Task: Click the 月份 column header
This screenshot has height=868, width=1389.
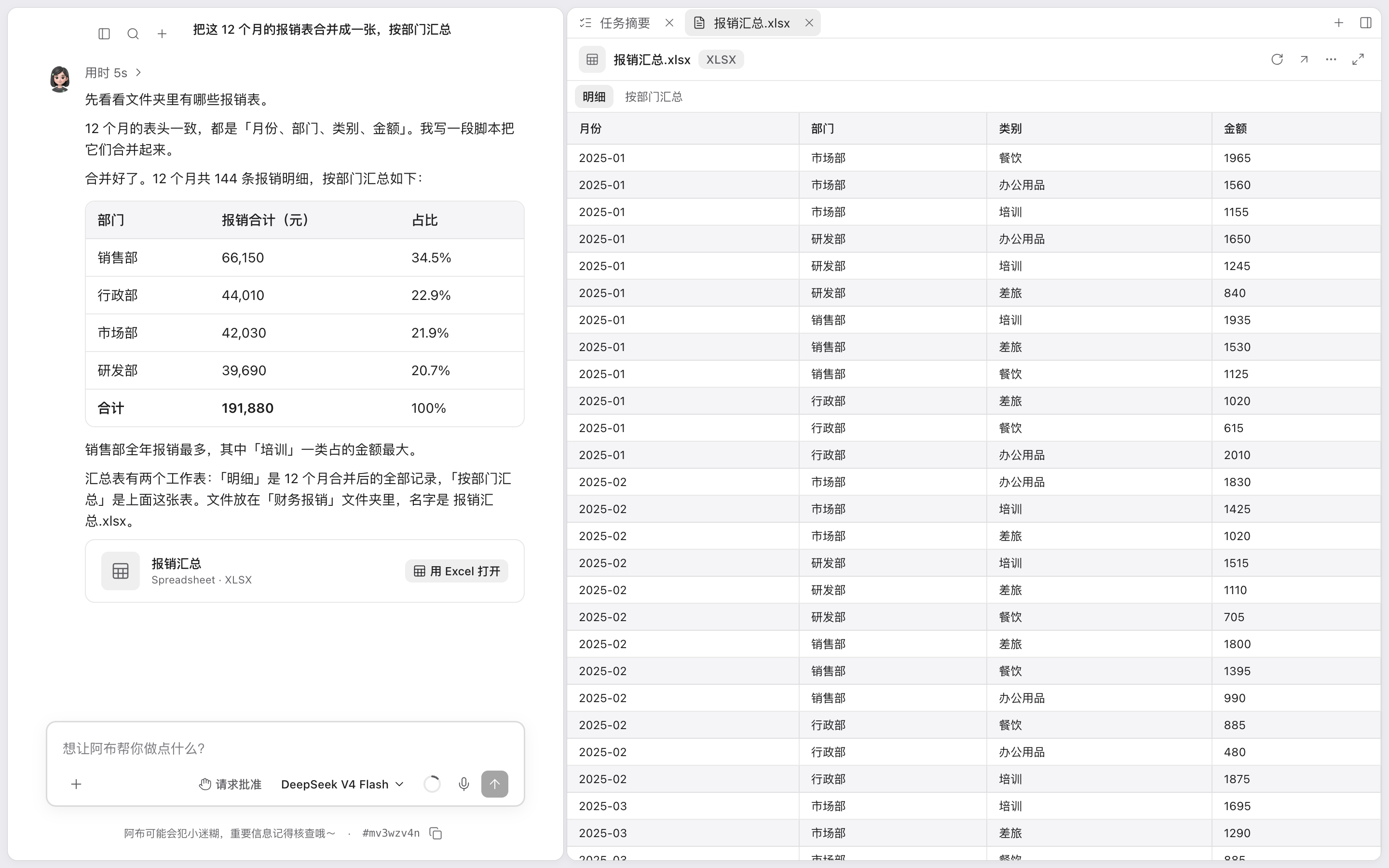Action: [683, 129]
